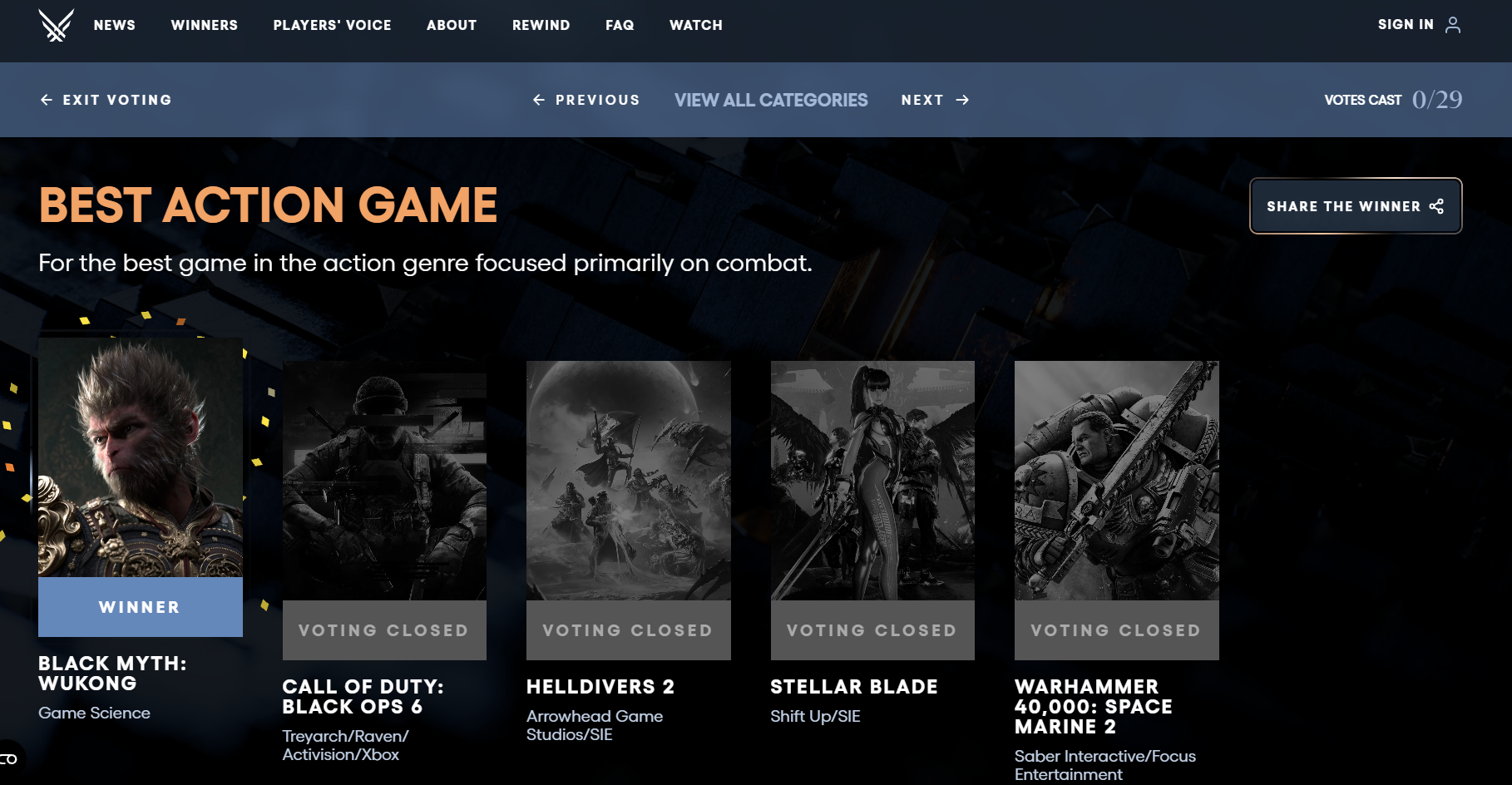Image resolution: width=1512 pixels, height=785 pixels.
Task: Click the Call of Duty: Black Ops 6 title
Action: [x=363, y=697]
